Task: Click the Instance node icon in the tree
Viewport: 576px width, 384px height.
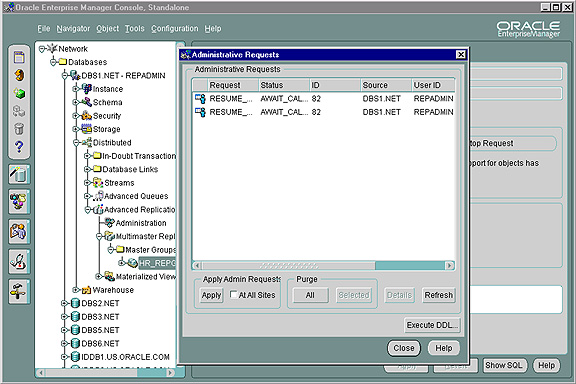Action: click(87, 89)
